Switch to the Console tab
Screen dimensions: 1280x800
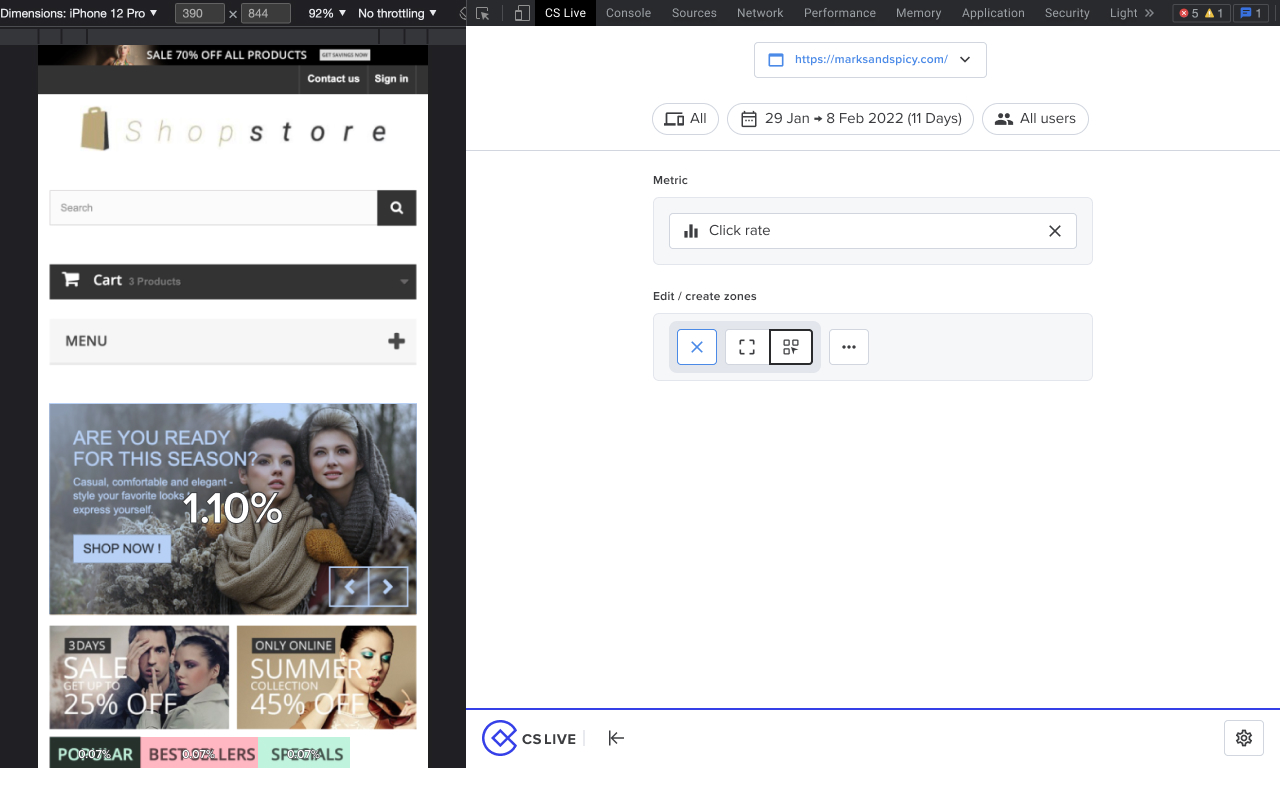click(x=628, y=13)
